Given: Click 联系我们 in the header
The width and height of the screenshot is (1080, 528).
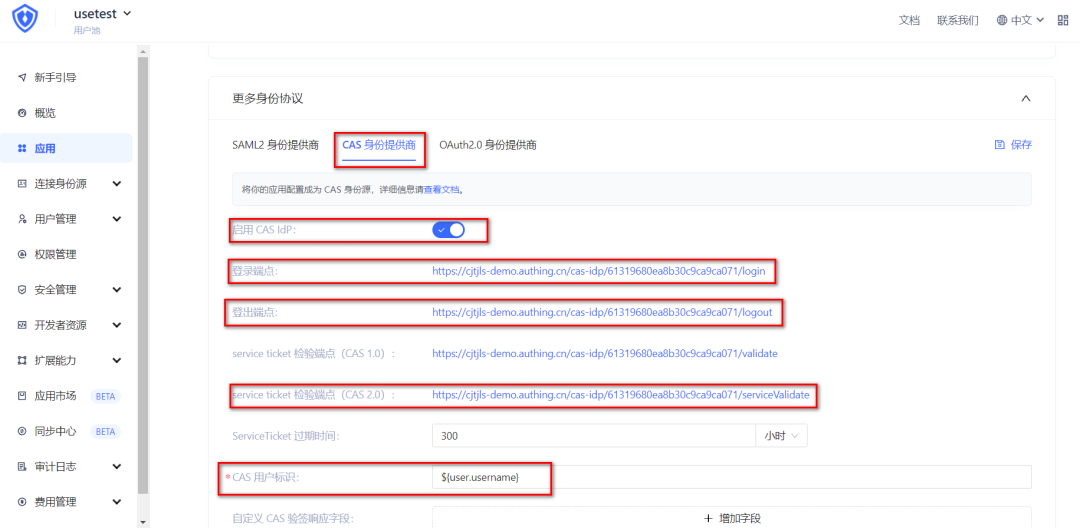Looking at the screenshot, I should tap(957, 20).
